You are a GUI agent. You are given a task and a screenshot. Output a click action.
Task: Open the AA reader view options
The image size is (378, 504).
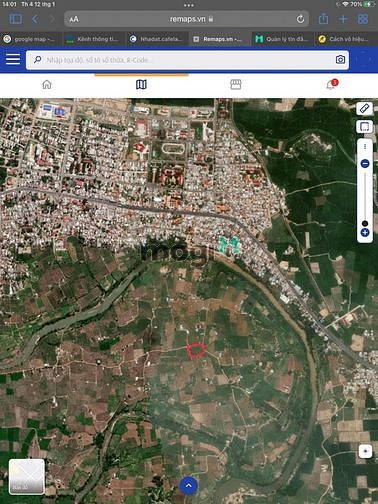(74, 19)
